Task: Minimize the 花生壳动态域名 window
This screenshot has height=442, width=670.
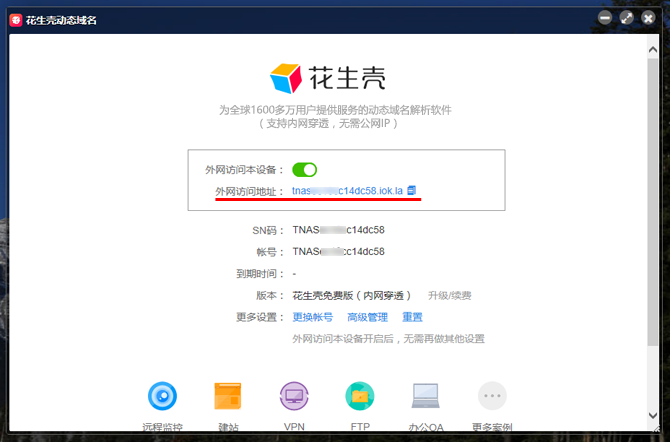Action: coord(606,17)
